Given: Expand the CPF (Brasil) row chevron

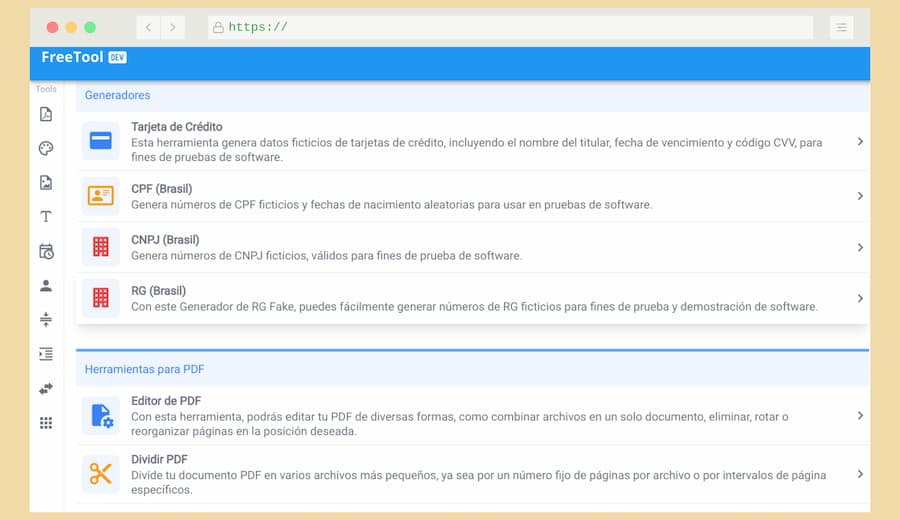Looking at the screenshot, I should [860, 196].
